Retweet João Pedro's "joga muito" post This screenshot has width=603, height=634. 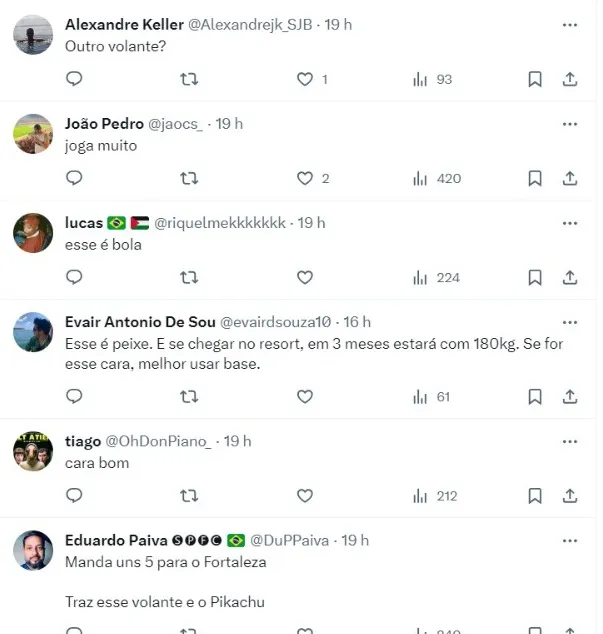tap(188, 178)
